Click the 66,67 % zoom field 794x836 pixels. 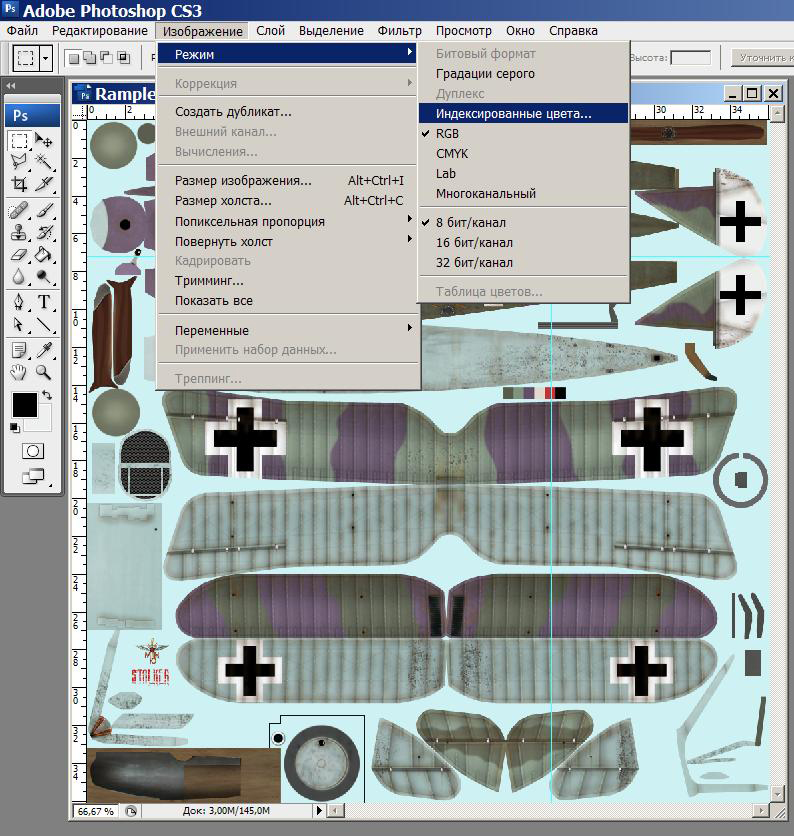pos(96,811)
